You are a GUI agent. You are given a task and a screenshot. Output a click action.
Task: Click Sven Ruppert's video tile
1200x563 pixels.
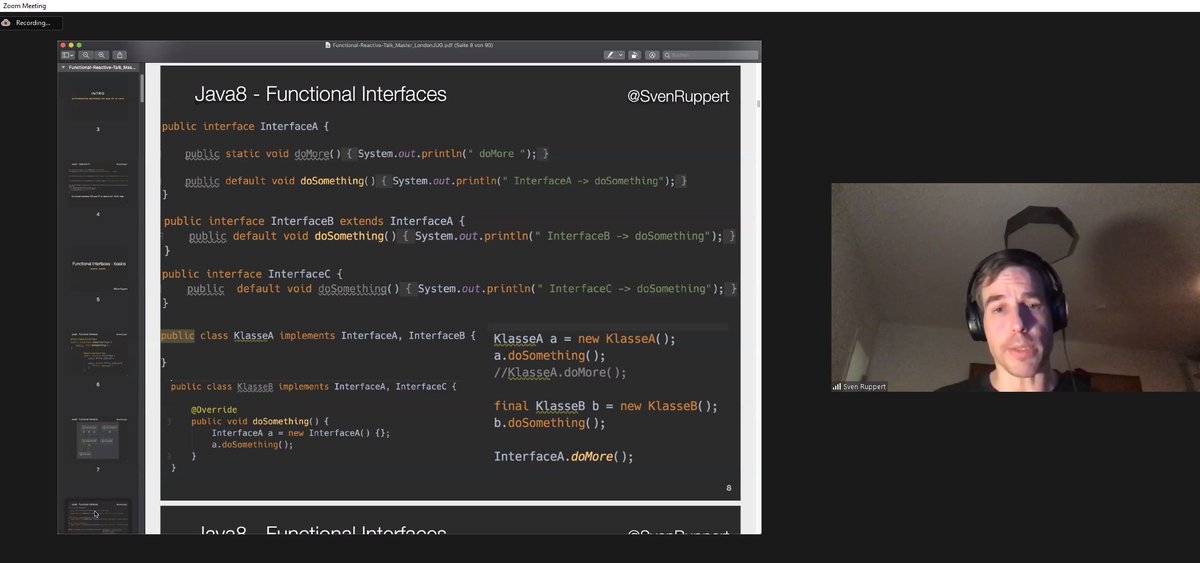pos(1015,287)
